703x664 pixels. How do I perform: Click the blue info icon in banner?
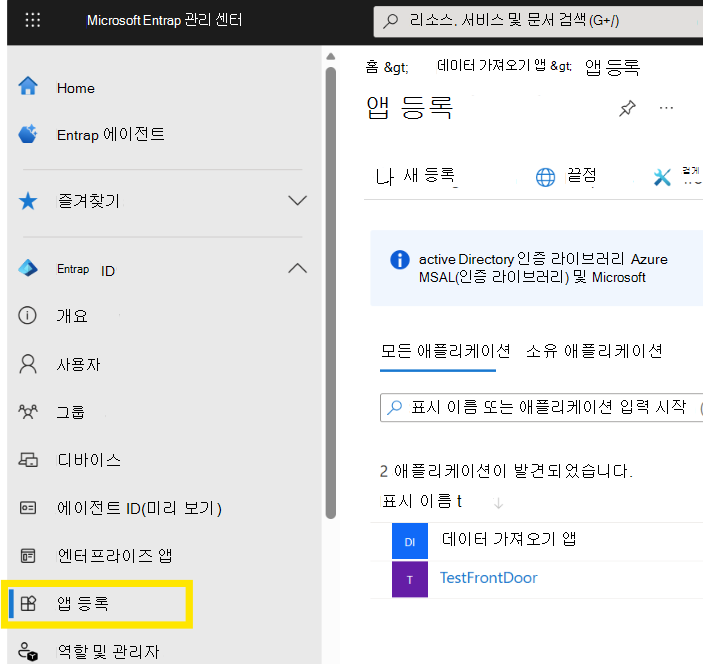(399, 260)
